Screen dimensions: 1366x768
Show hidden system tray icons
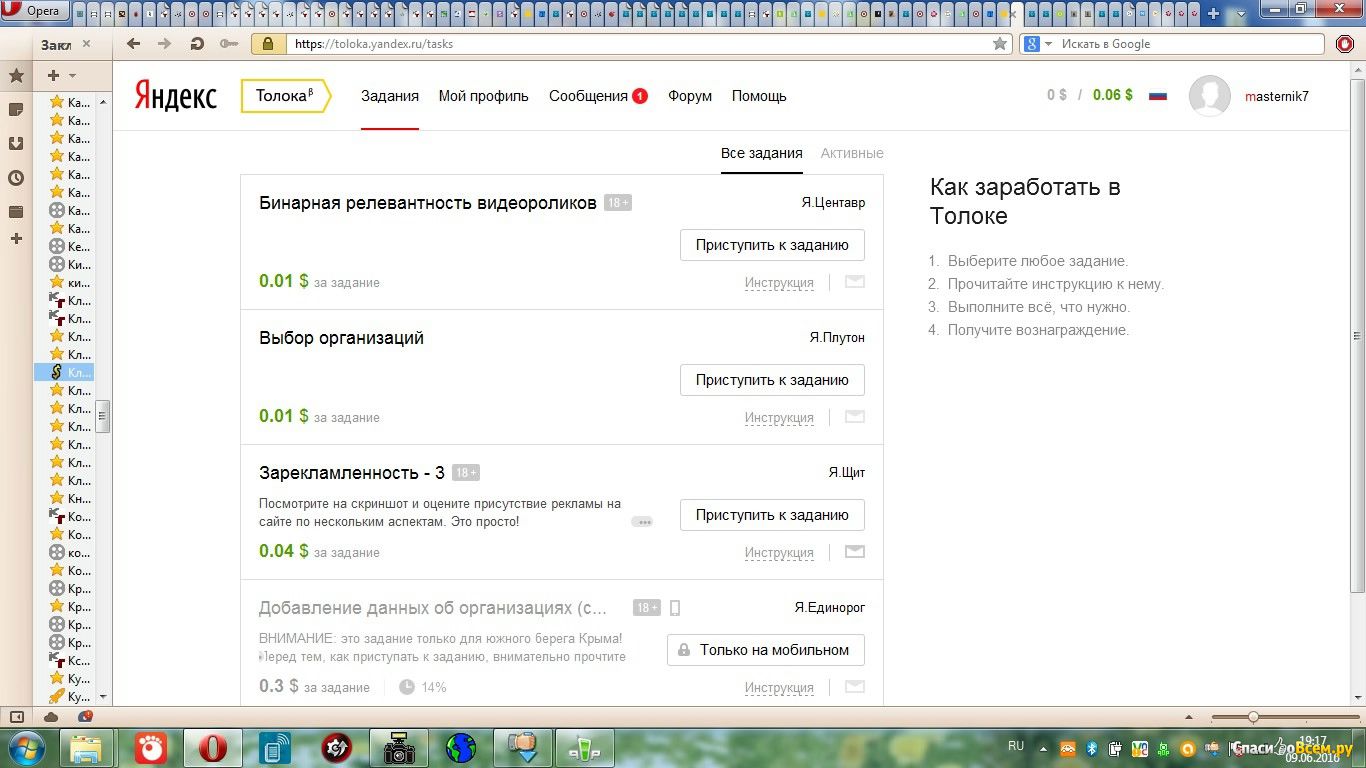point(1043,748)
